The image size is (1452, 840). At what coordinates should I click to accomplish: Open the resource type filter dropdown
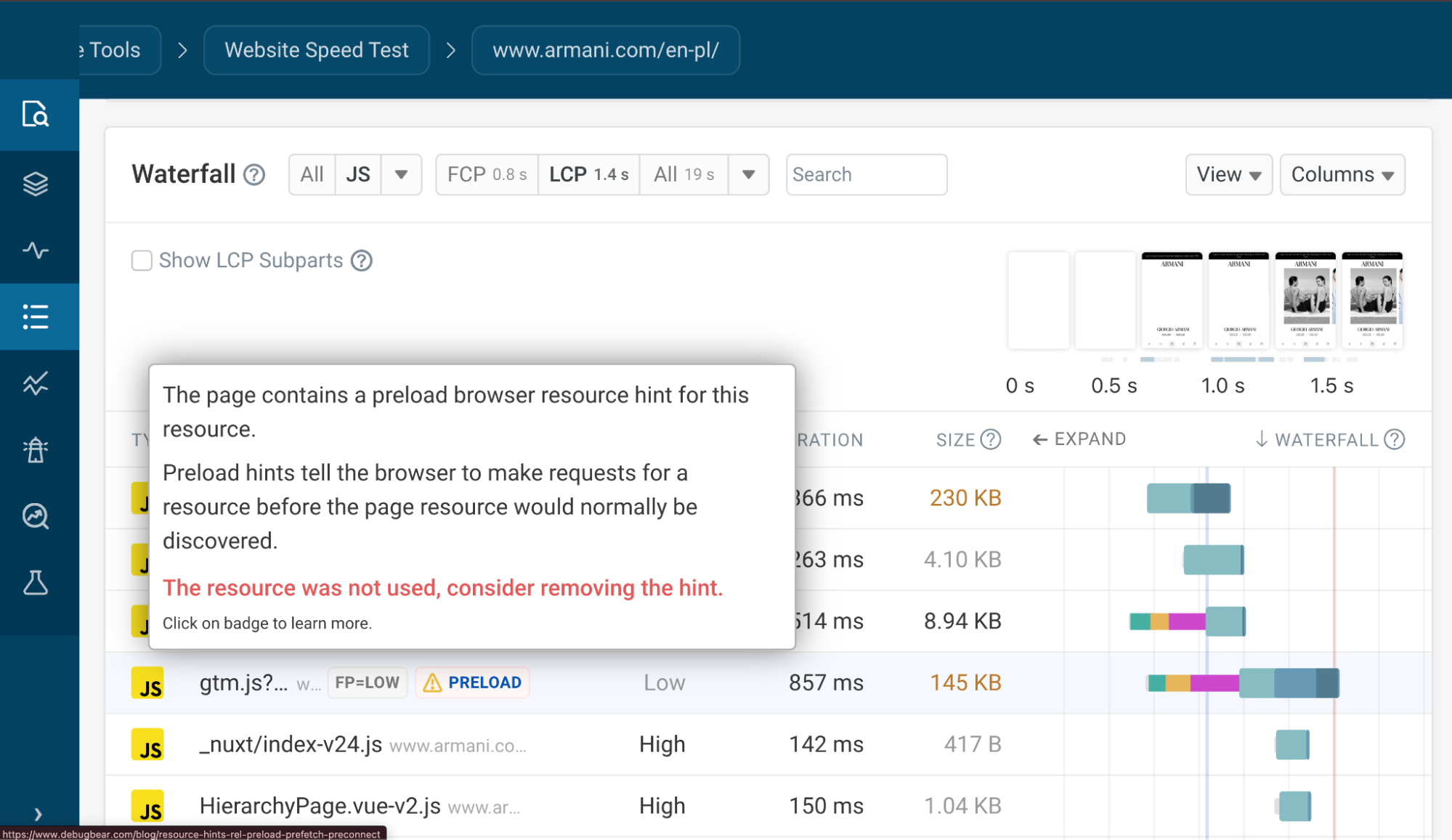401,174
